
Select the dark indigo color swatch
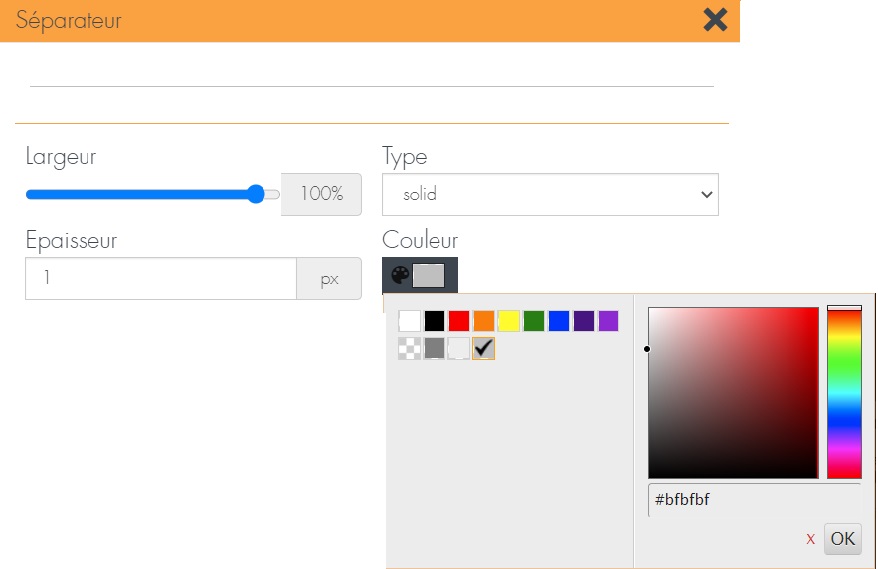pyautogui.click(x=583, y=321)
